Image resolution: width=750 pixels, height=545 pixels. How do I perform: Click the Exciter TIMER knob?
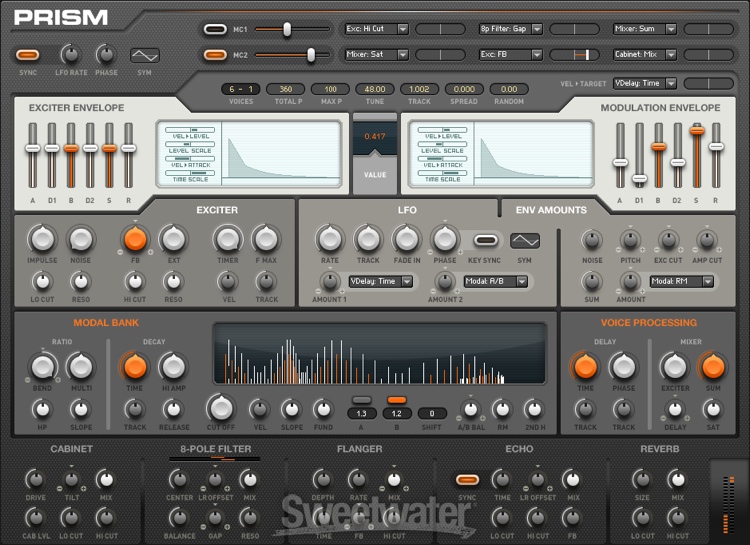point(228,239)
